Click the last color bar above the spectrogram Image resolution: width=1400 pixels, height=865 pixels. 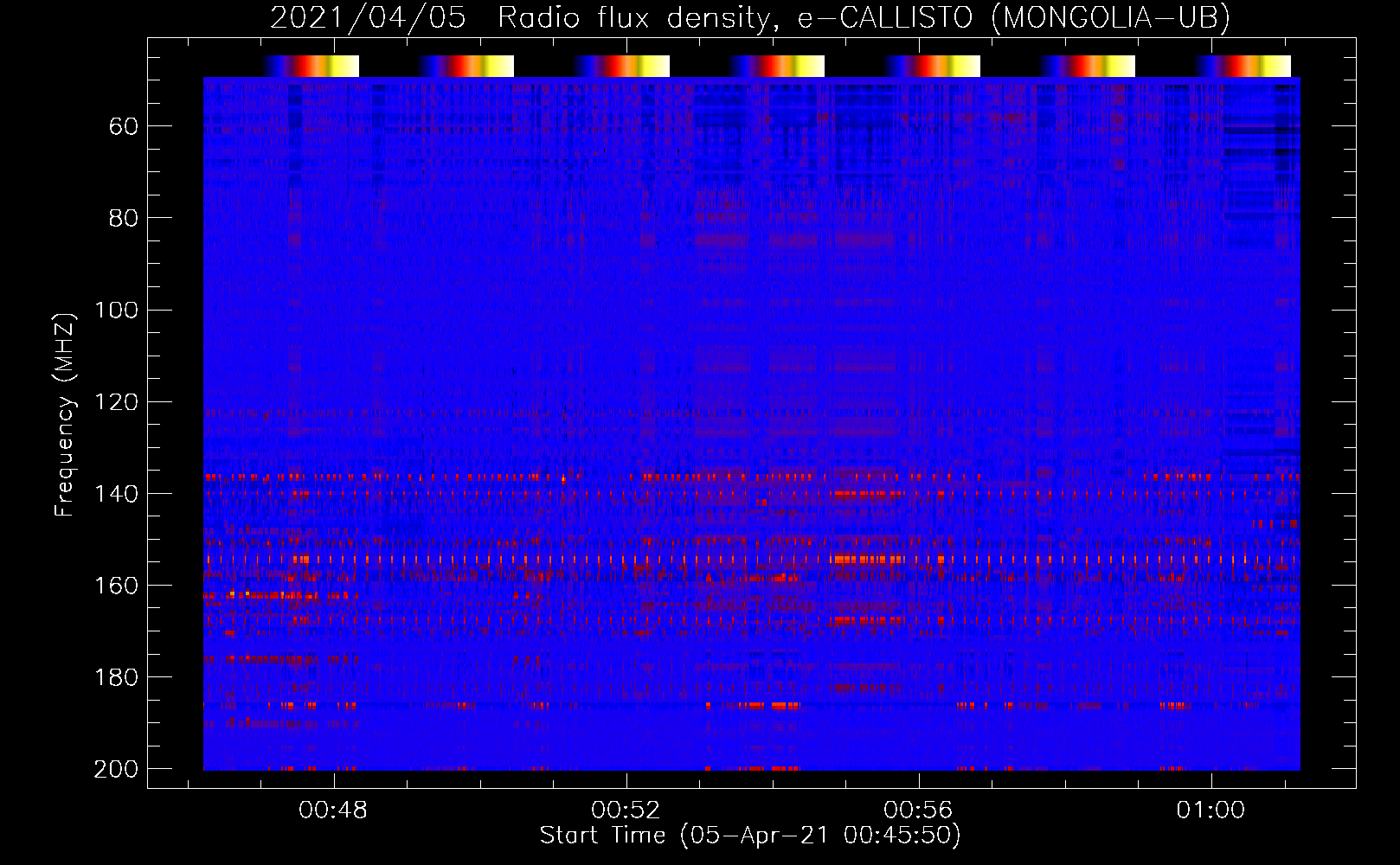pyautogui.click(x=1243, y=67)
